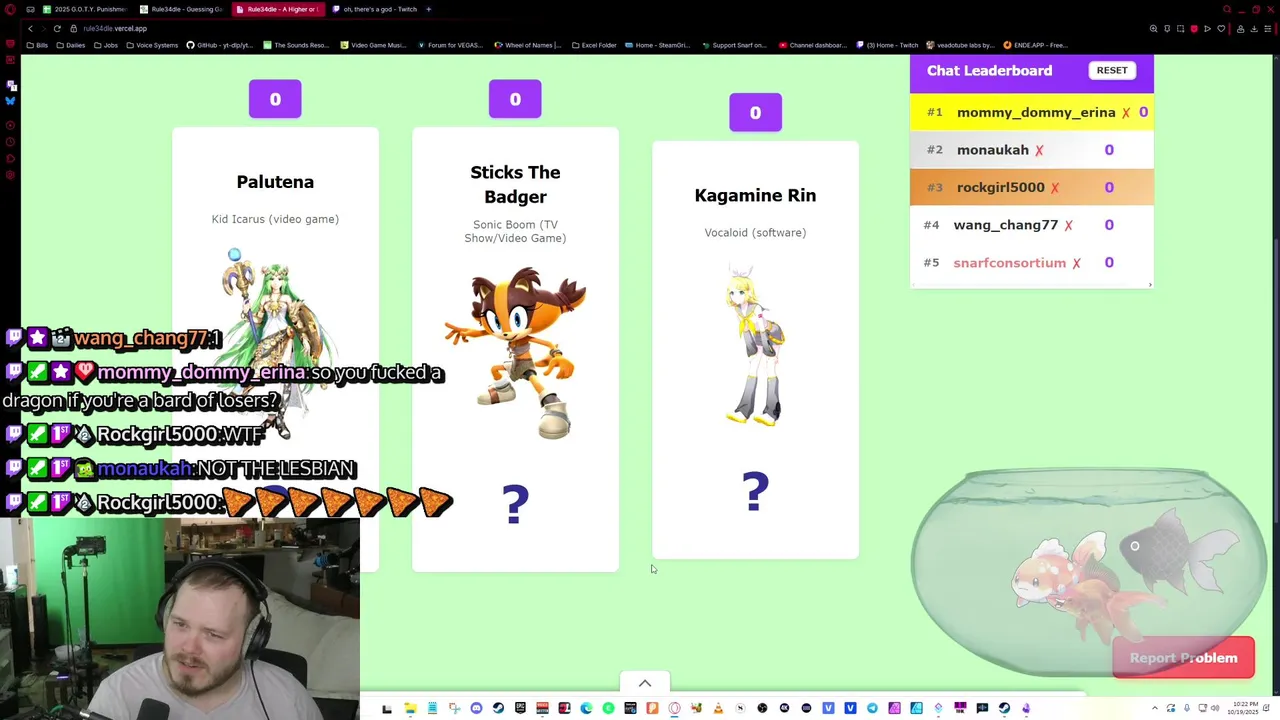This screenshot has height=720, width=1280.
Task: Click the RESET button on Chat Leaderboard
Action: [x=1112, y=70]
